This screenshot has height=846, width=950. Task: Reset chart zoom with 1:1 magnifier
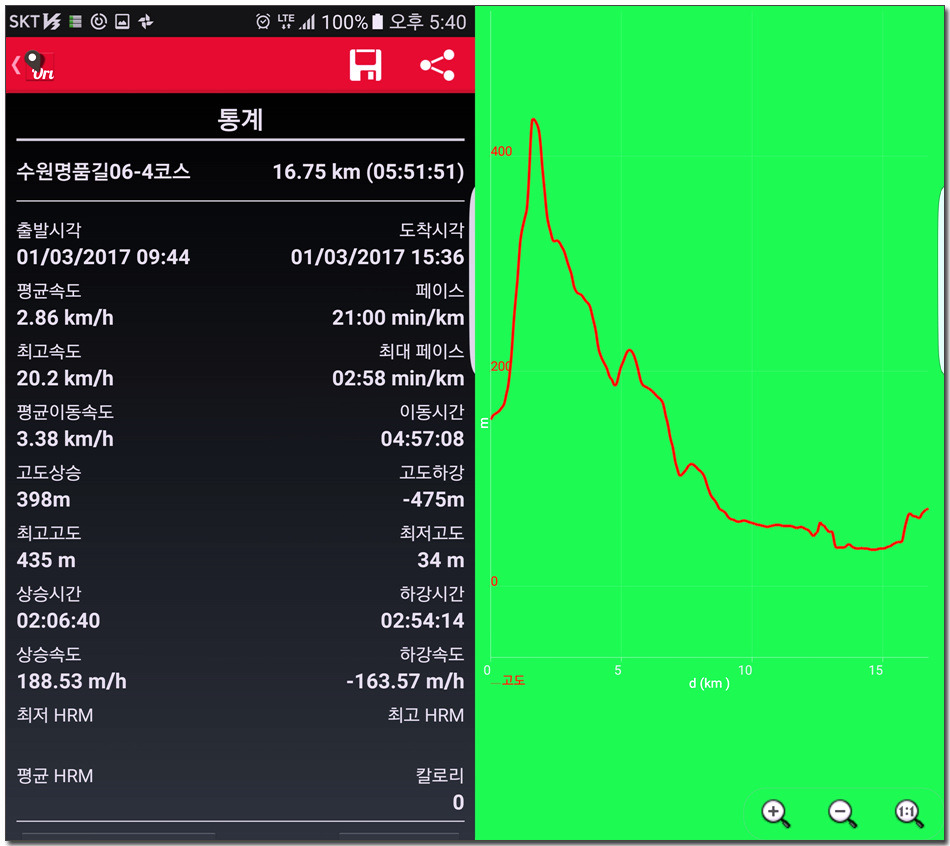(909, 813)
